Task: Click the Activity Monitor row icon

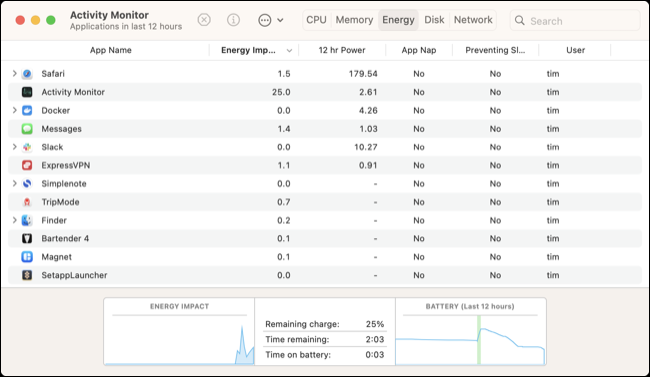Action: tap(27, 92)
